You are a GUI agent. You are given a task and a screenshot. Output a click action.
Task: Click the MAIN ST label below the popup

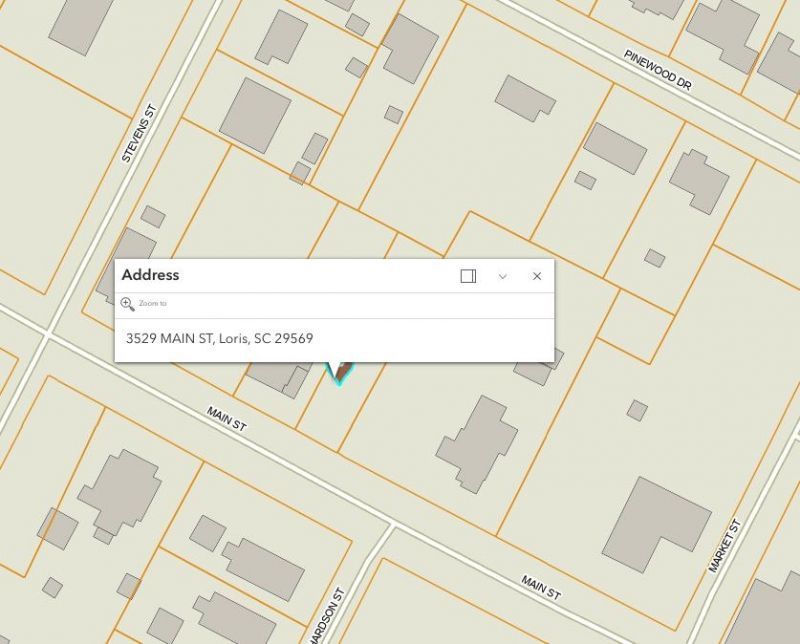click(x=227, y=418)
